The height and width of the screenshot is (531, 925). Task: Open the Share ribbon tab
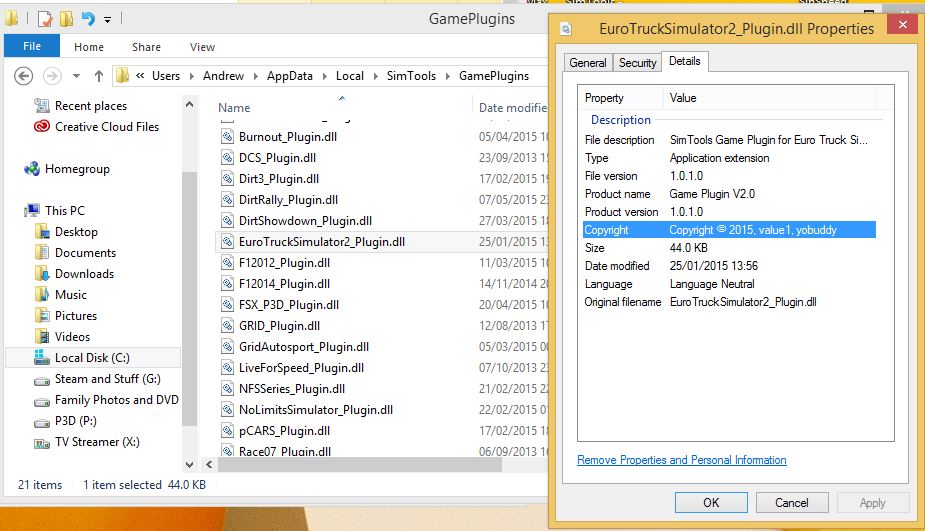[x=146, y=47]
